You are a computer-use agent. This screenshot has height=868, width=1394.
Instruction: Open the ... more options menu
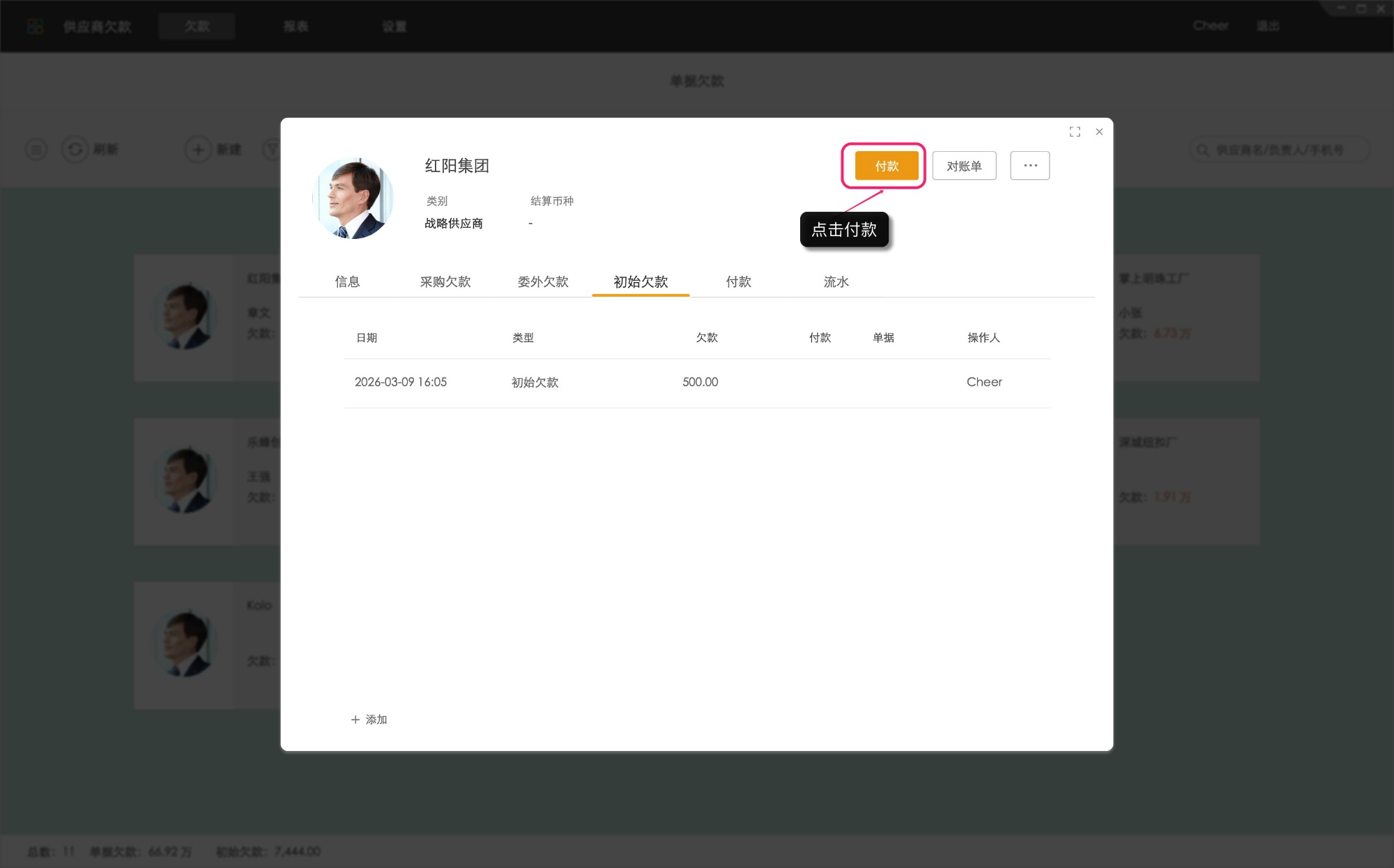1029,165
